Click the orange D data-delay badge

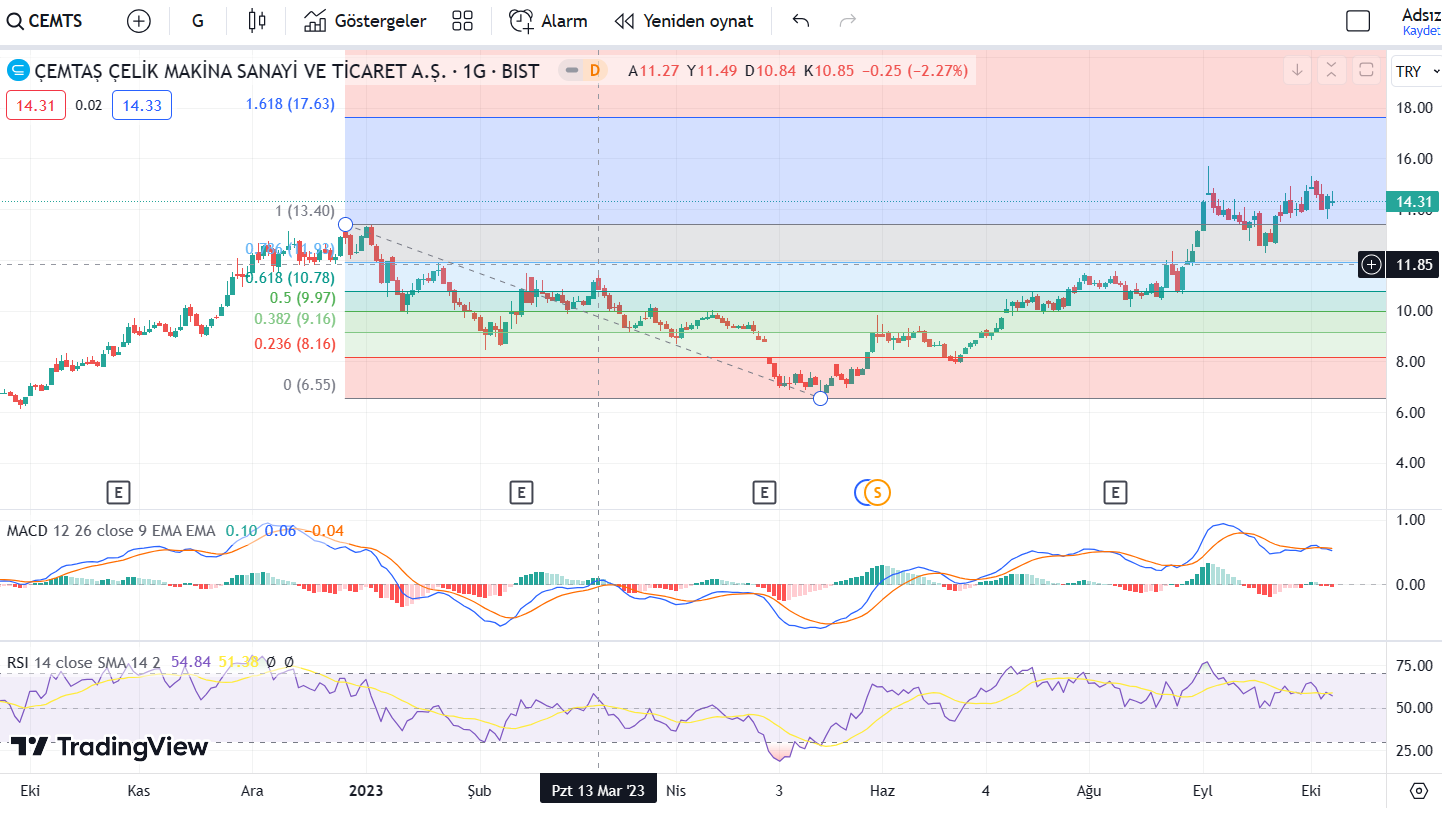coord(595,71)
